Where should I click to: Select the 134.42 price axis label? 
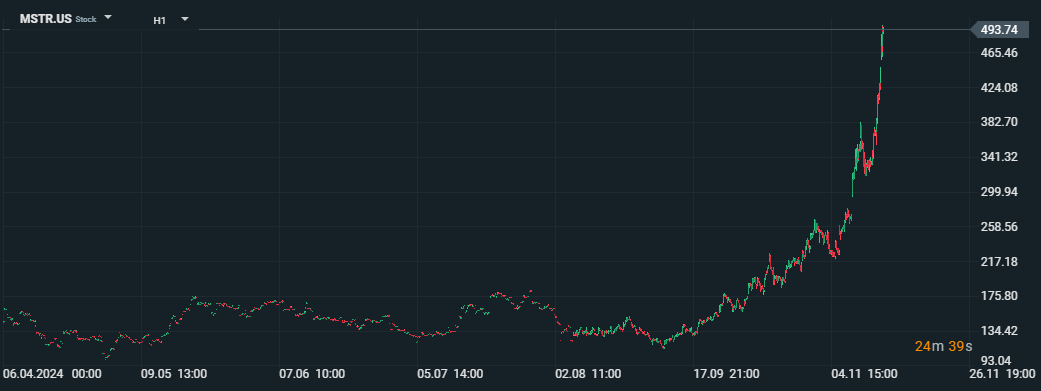point(999,331)
